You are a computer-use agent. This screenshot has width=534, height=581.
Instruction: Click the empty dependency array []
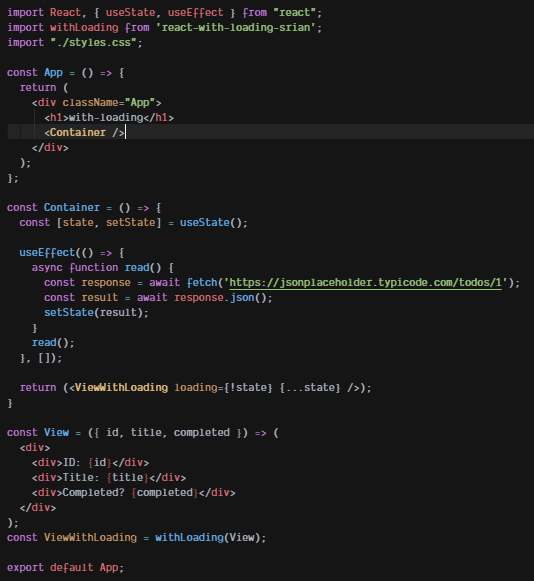(44, 358)
